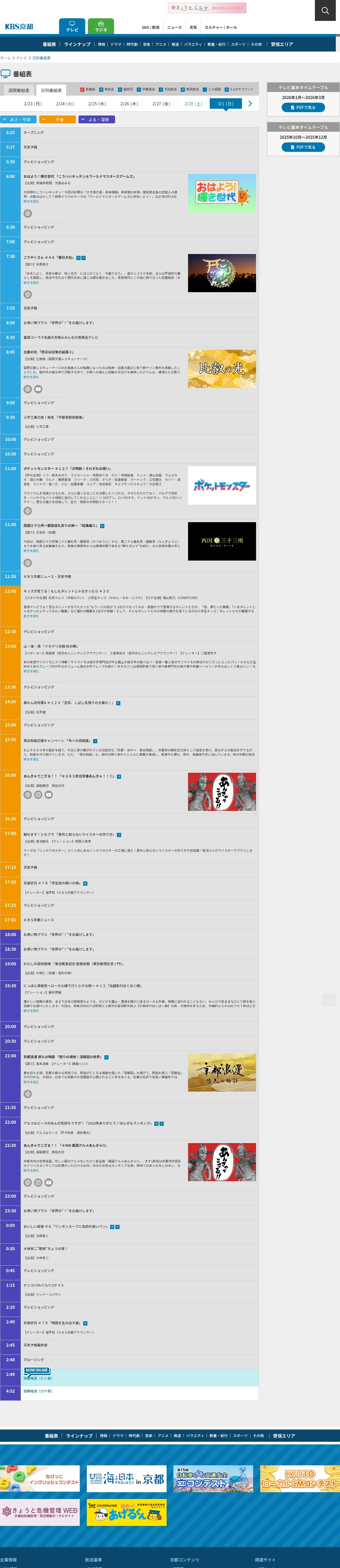This screenshot has height=1568, width=340.
Task: Open the ポケットモンスター thumbnail
Action: pos(222,485)
